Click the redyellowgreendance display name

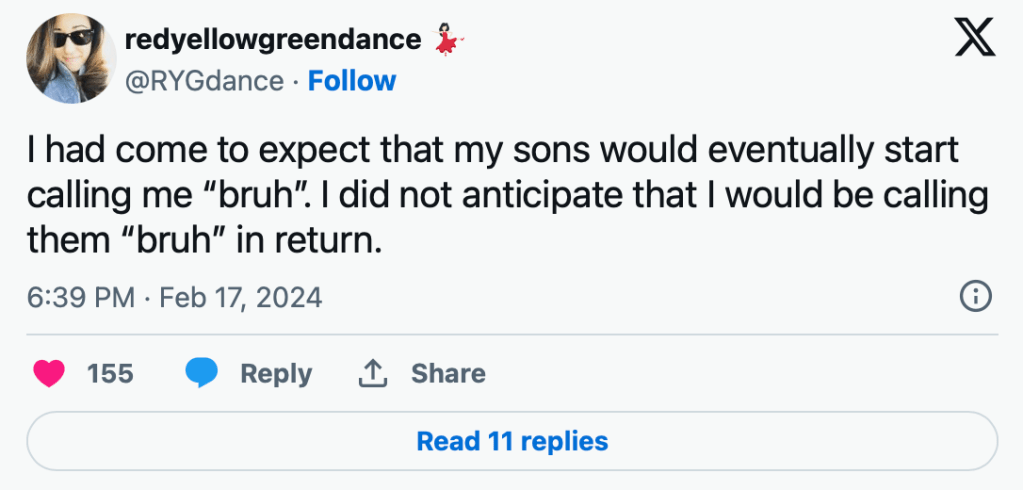point(273,40)
